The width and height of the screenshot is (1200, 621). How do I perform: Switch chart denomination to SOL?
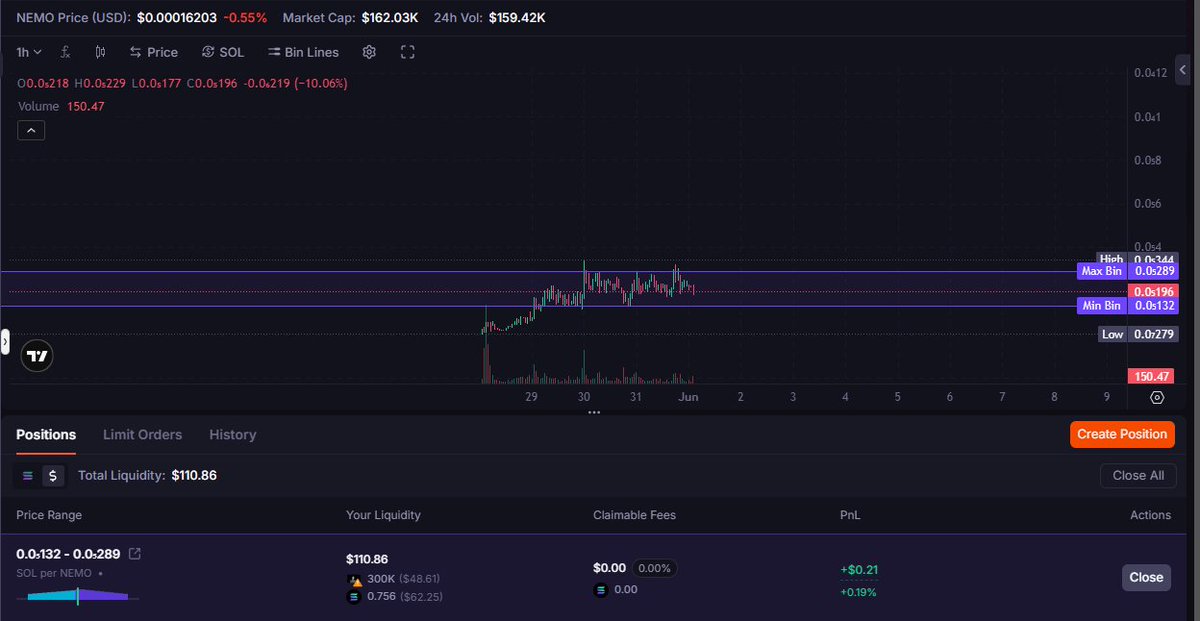[x=222, y=52]
